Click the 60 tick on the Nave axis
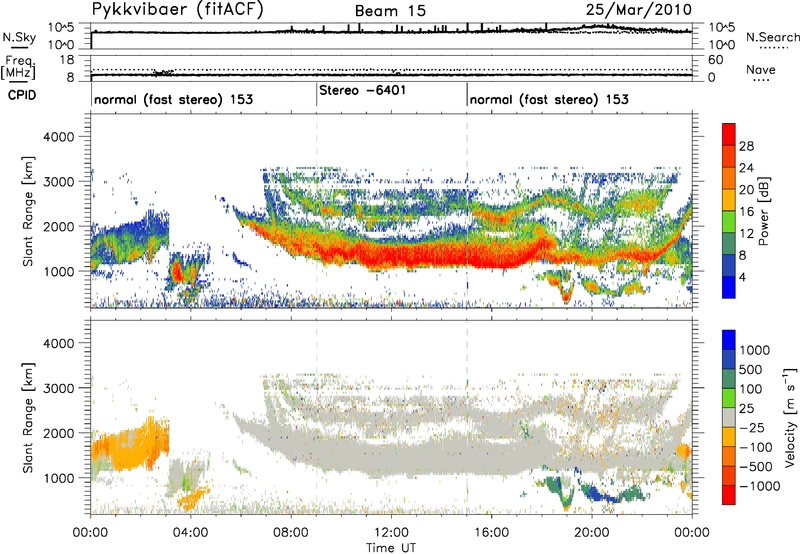The image size is (800, 554). 715,60
